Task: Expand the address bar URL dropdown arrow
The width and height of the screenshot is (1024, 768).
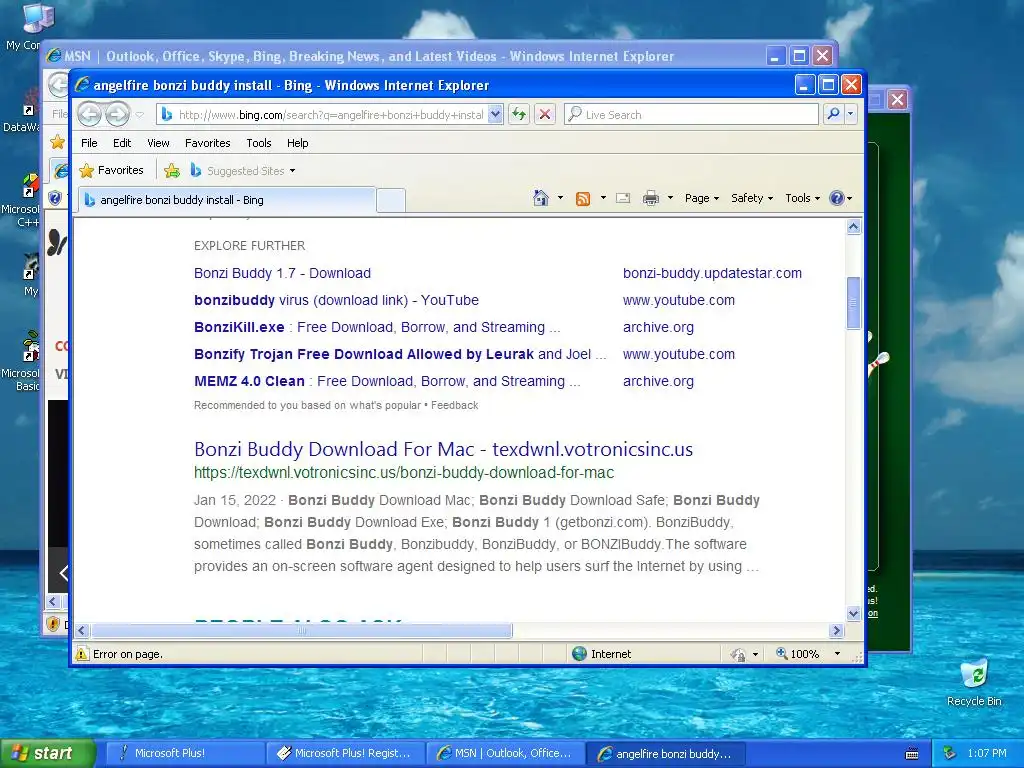Action: click(496, 114)
